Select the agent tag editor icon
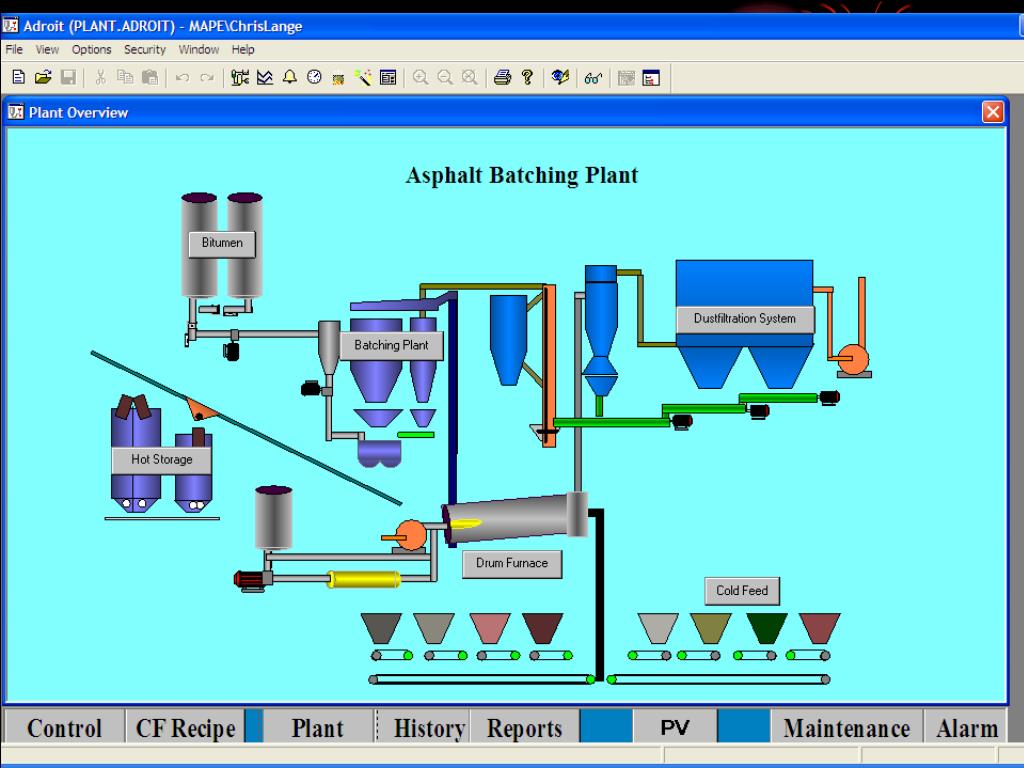The height and width of the screenshot is (768, 1024). pos(240,77)
